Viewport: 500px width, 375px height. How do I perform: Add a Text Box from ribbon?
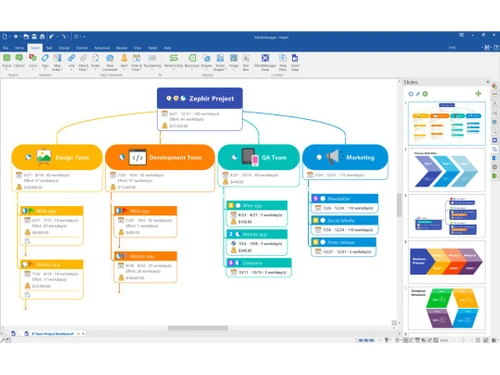[246, 58]
